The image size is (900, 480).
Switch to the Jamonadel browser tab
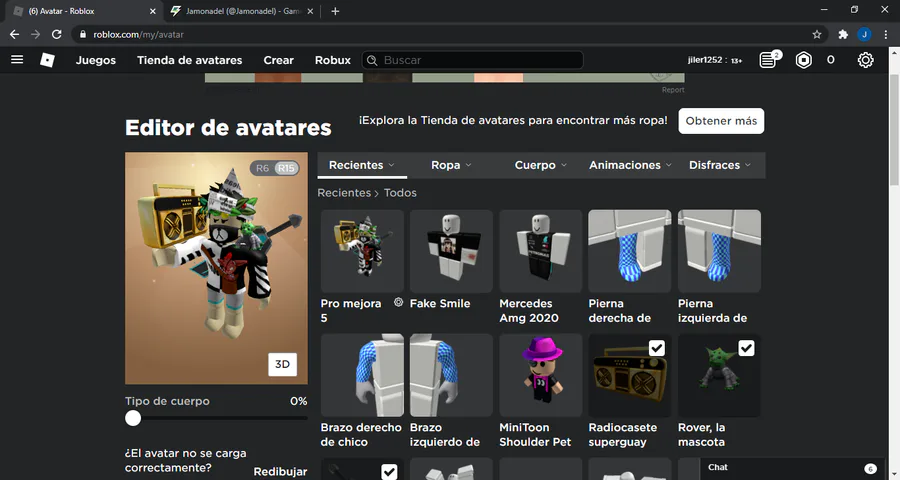(241, 11)
